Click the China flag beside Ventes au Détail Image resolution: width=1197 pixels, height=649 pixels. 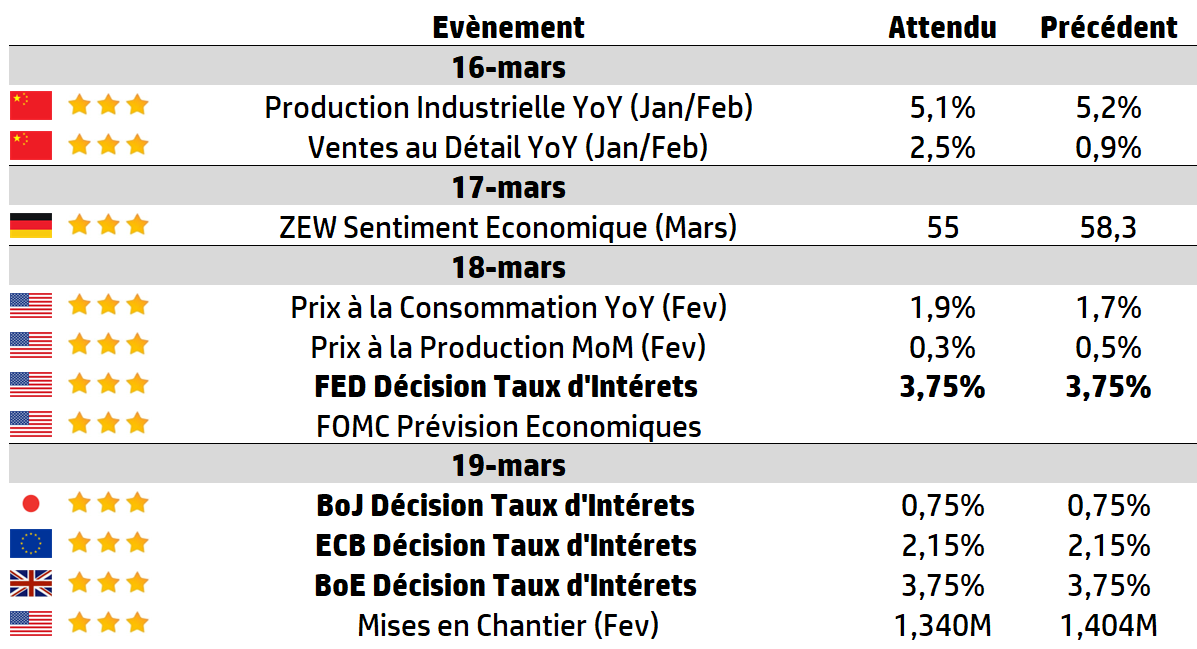pos(30,146)
